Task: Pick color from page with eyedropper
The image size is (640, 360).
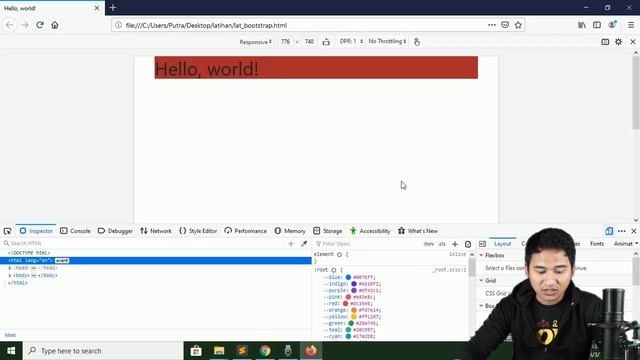Action: pyautogui.click(x=304, y=244)
